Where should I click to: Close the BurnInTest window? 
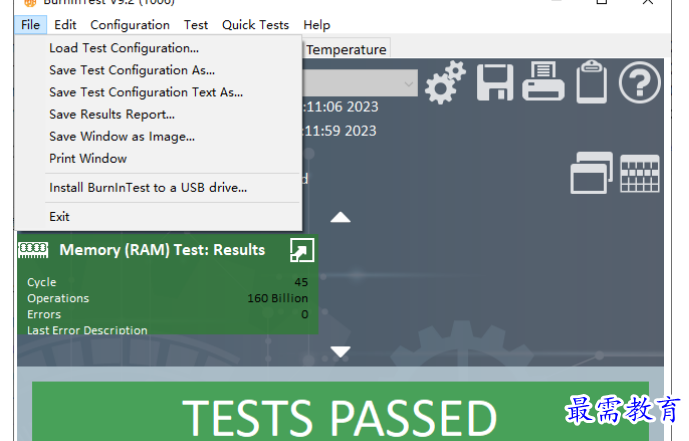(647, 2)
